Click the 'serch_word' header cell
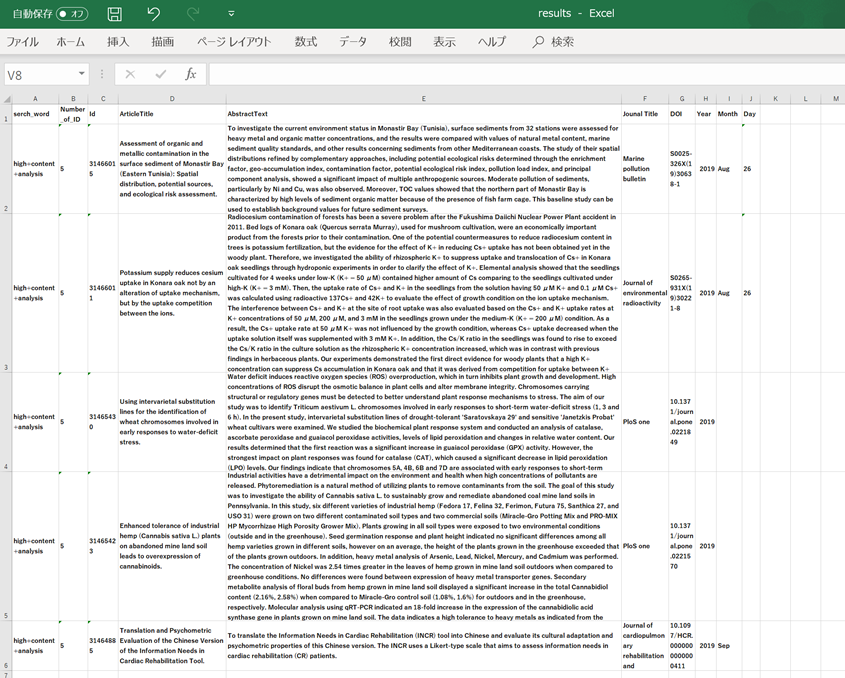 point(36,114)
